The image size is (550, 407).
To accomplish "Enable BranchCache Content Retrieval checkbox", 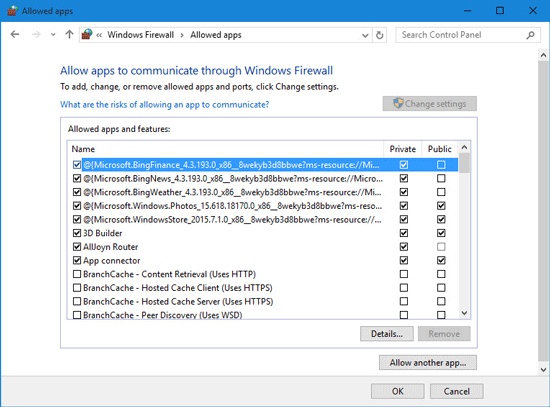I will coord(77,274).
